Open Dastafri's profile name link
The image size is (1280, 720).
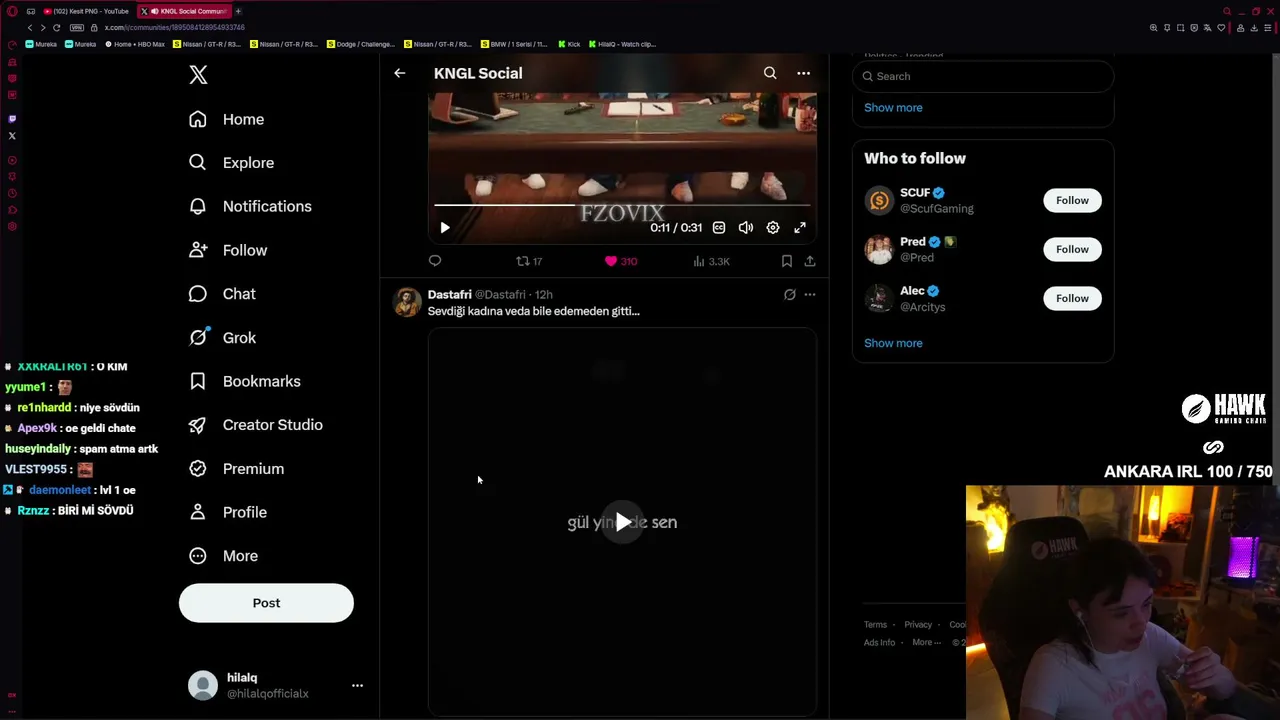(450, 295)
